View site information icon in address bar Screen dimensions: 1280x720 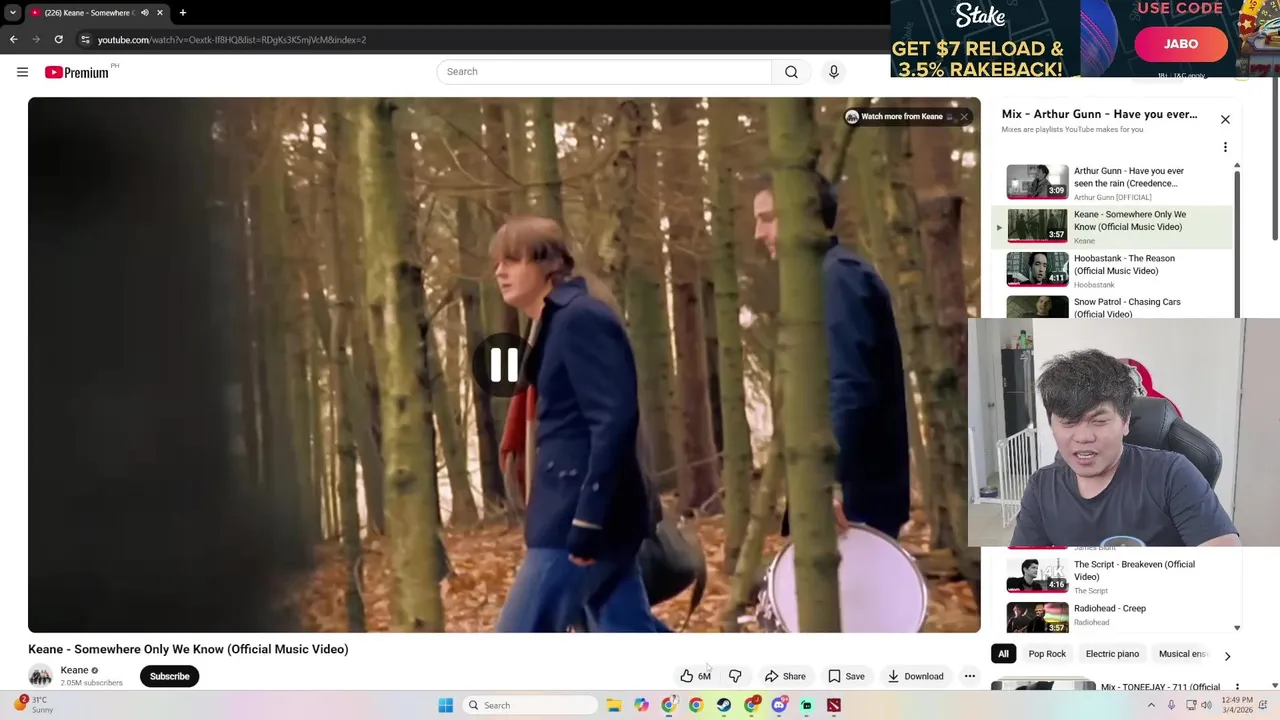click(x=86, y=40)
